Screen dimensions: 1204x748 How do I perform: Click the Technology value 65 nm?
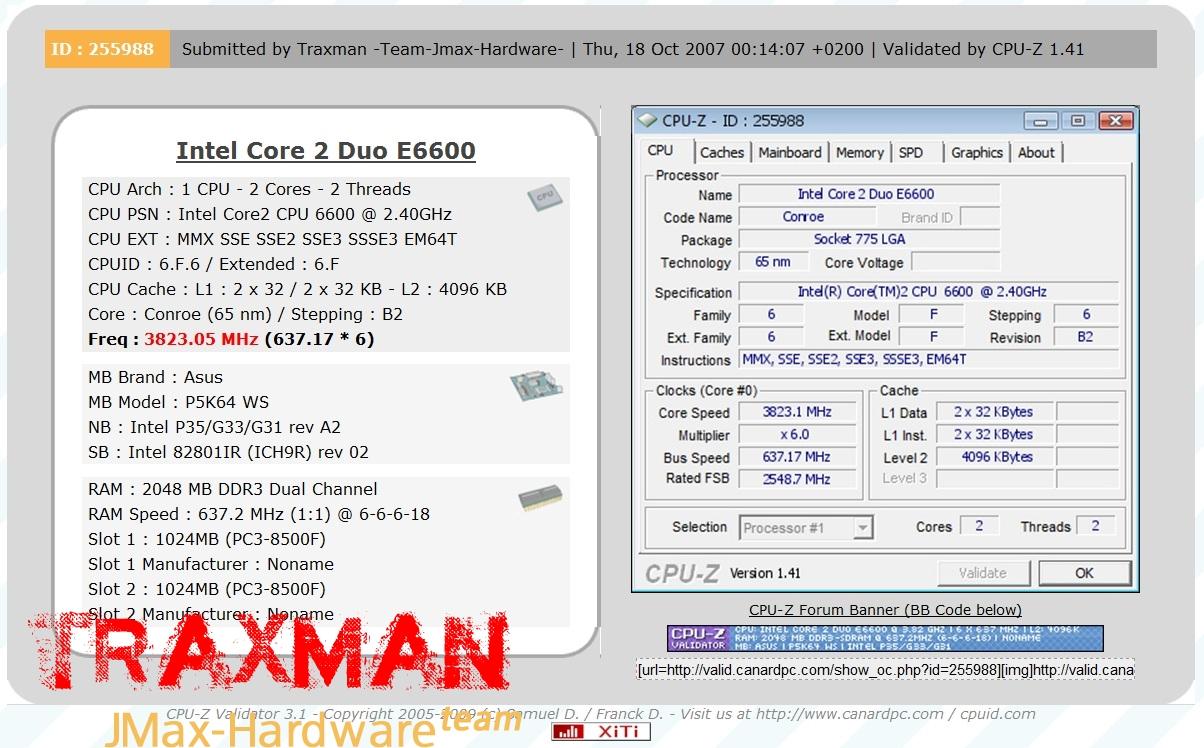coord(774,262)
